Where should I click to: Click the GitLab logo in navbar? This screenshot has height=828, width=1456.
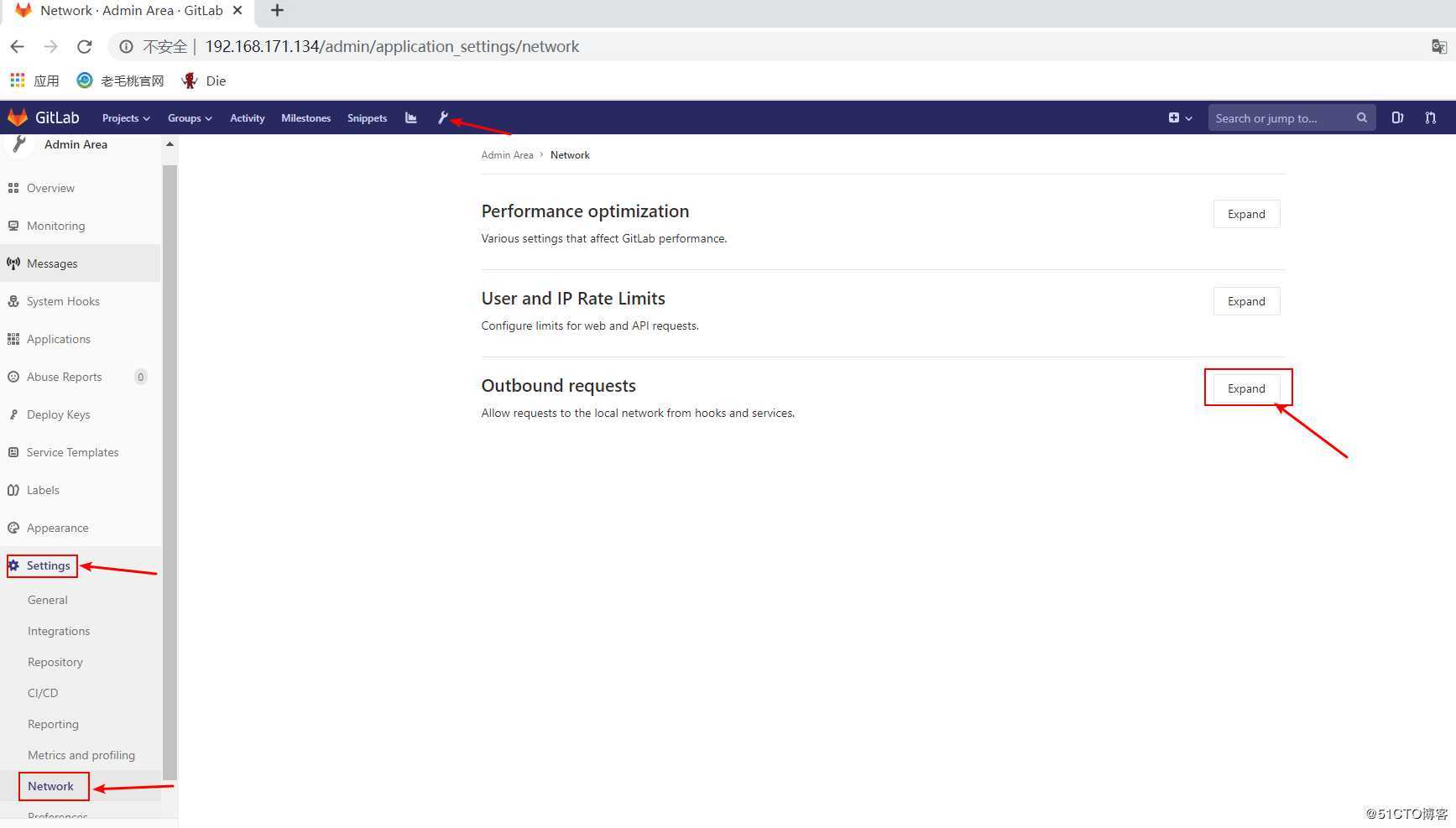pyautogui.click(x=44, y=117)
